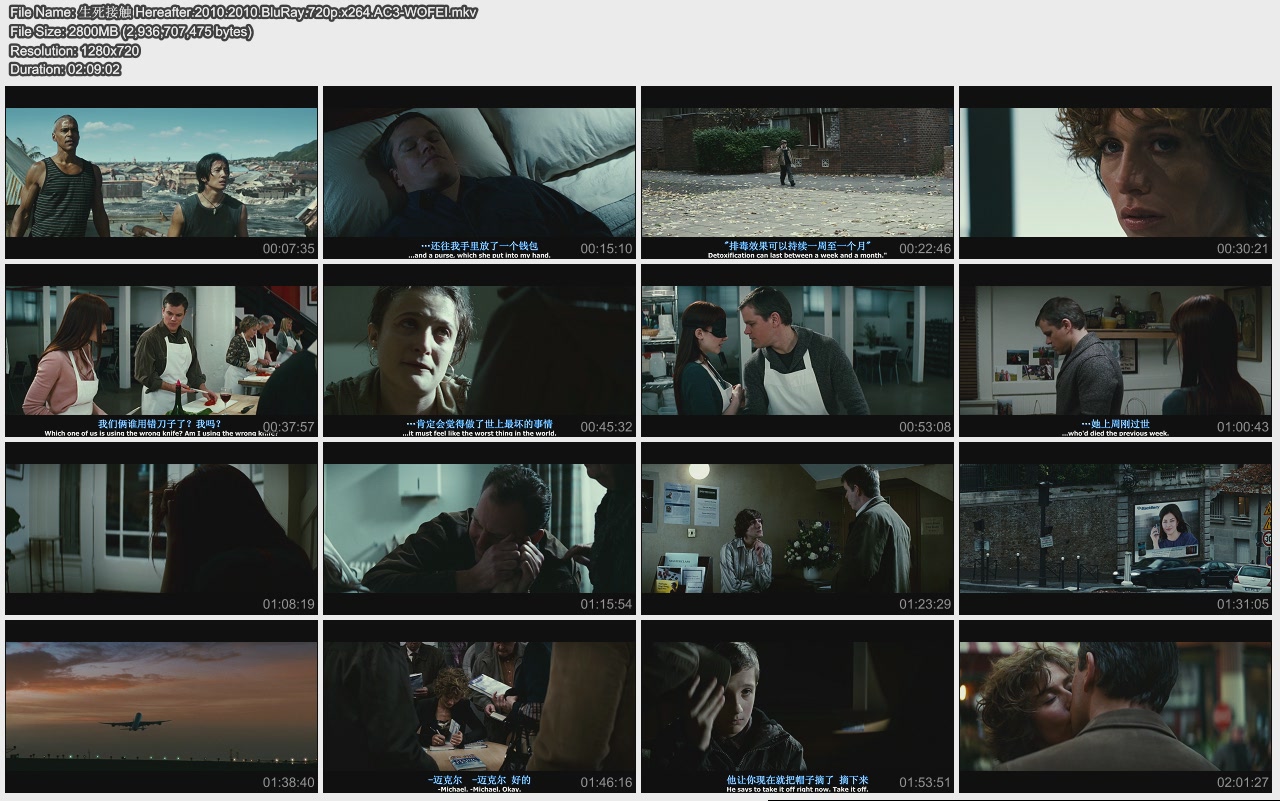Select the thumbnail timestamped 01:00:43

click(x=1115, y=350)
